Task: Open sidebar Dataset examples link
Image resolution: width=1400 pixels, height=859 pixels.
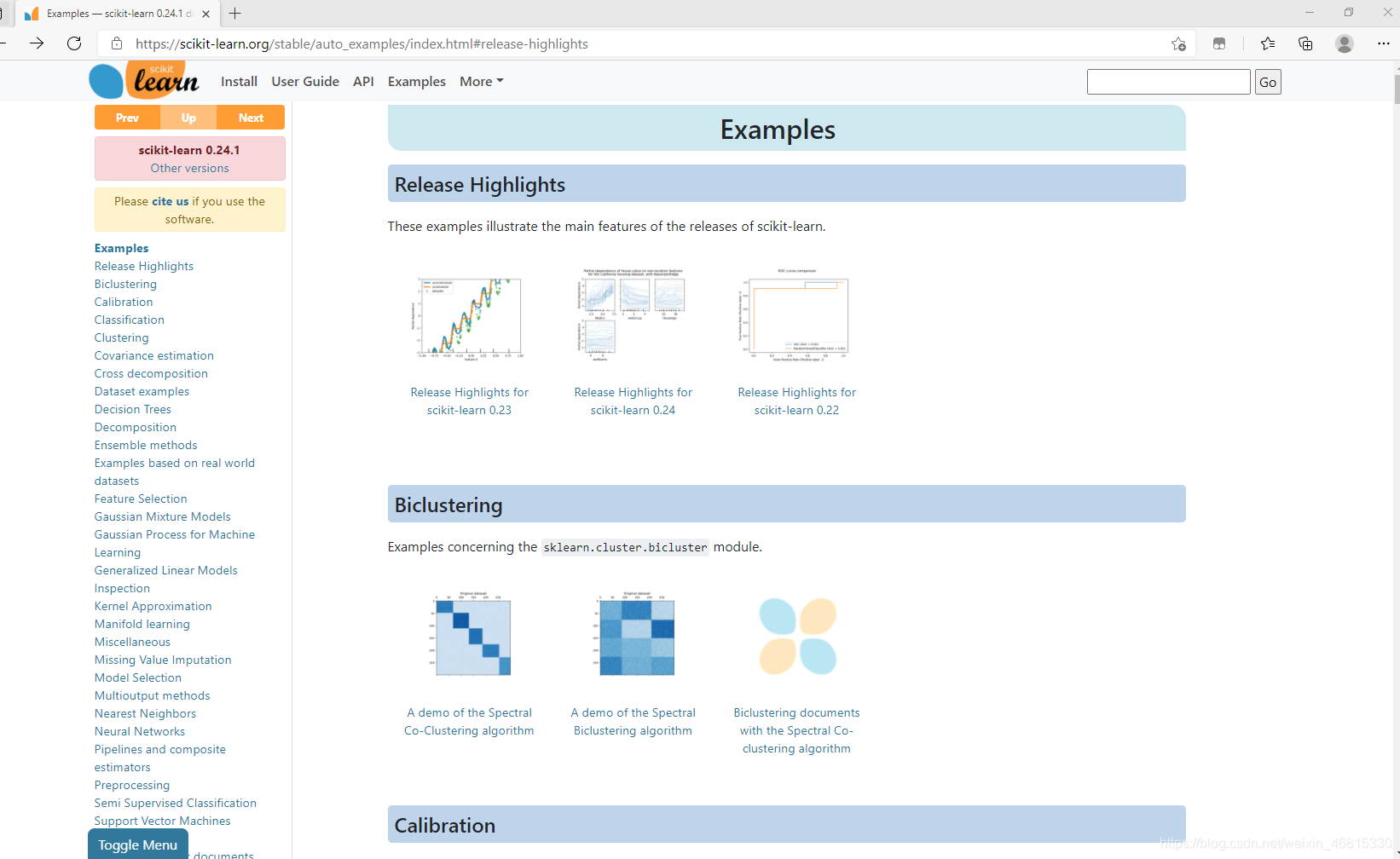Action: (142, 391)
